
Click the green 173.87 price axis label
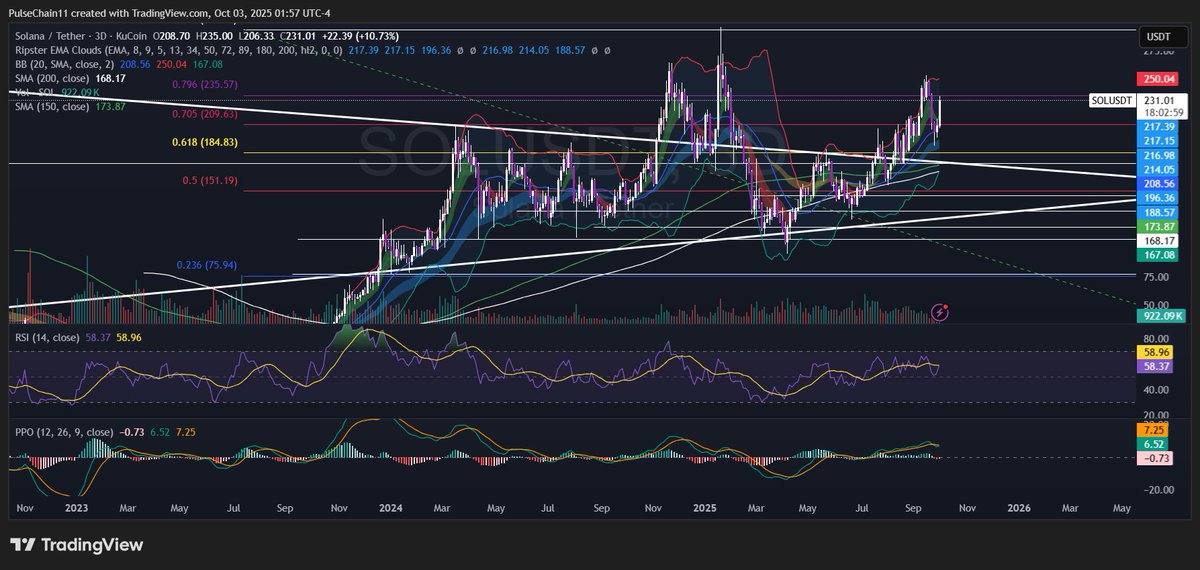pos(1158,227)
